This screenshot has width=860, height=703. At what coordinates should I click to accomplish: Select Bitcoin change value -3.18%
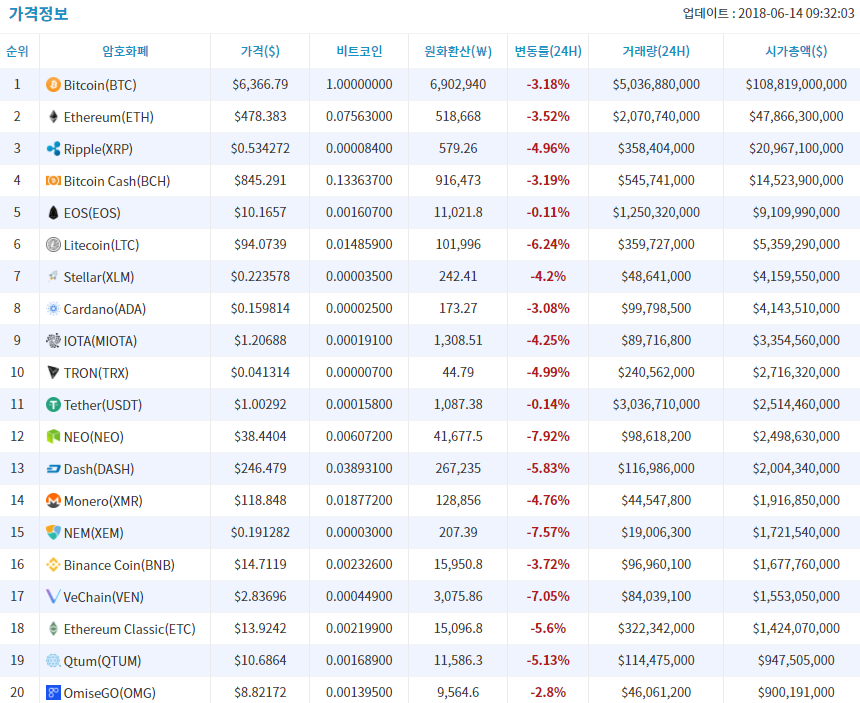click(548, 84)
